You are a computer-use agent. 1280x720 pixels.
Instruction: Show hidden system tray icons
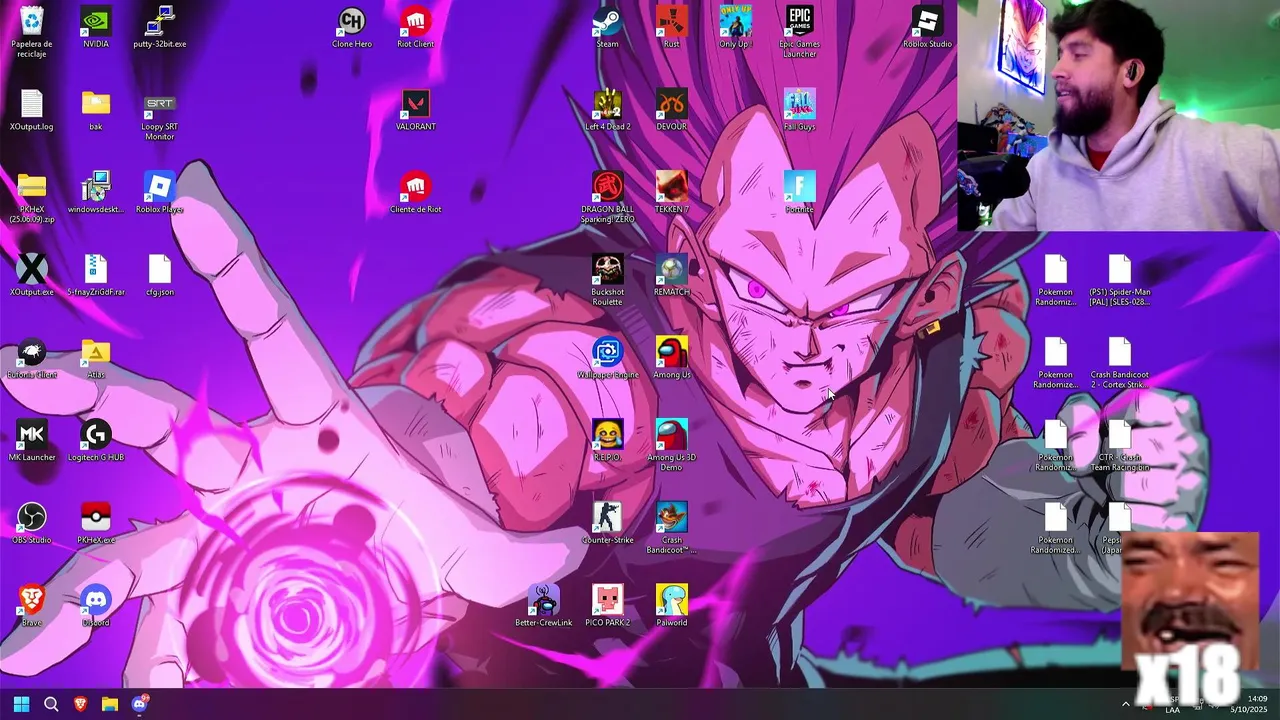tap(1126, 704)
